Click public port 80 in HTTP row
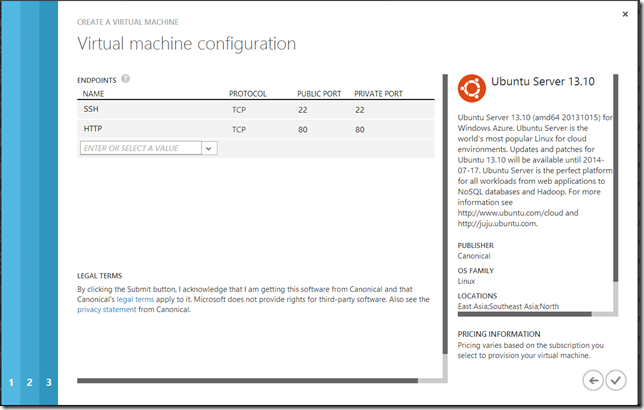 coord(303,130)
